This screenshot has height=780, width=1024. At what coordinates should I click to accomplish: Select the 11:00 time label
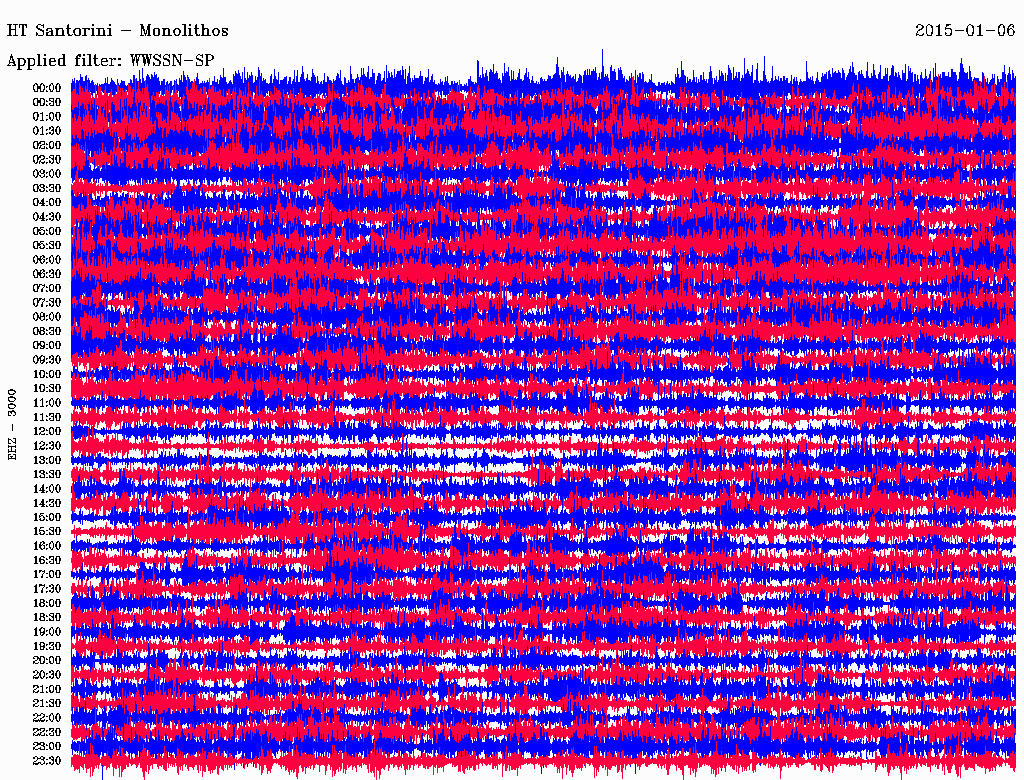(47, 402)
